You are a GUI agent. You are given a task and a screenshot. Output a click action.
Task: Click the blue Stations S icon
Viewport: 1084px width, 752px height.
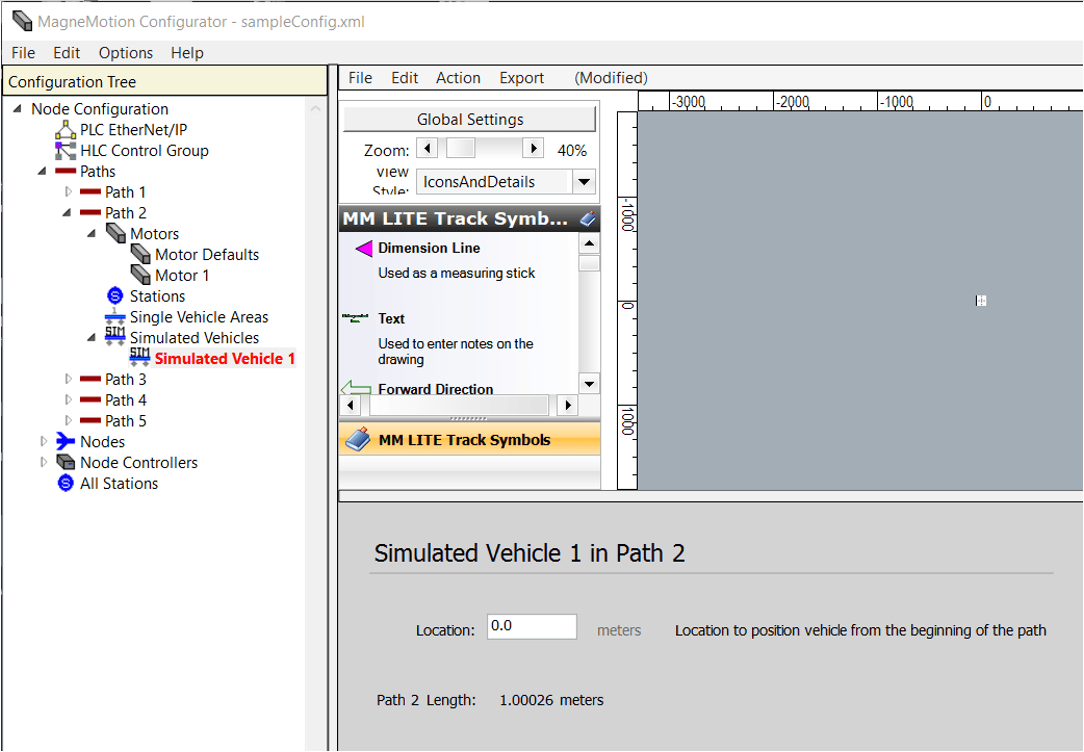(x=115, y=296)
